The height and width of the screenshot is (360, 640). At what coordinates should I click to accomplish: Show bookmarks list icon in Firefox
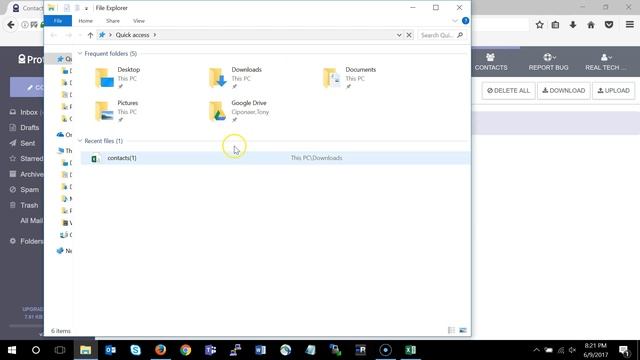(555, 25)
